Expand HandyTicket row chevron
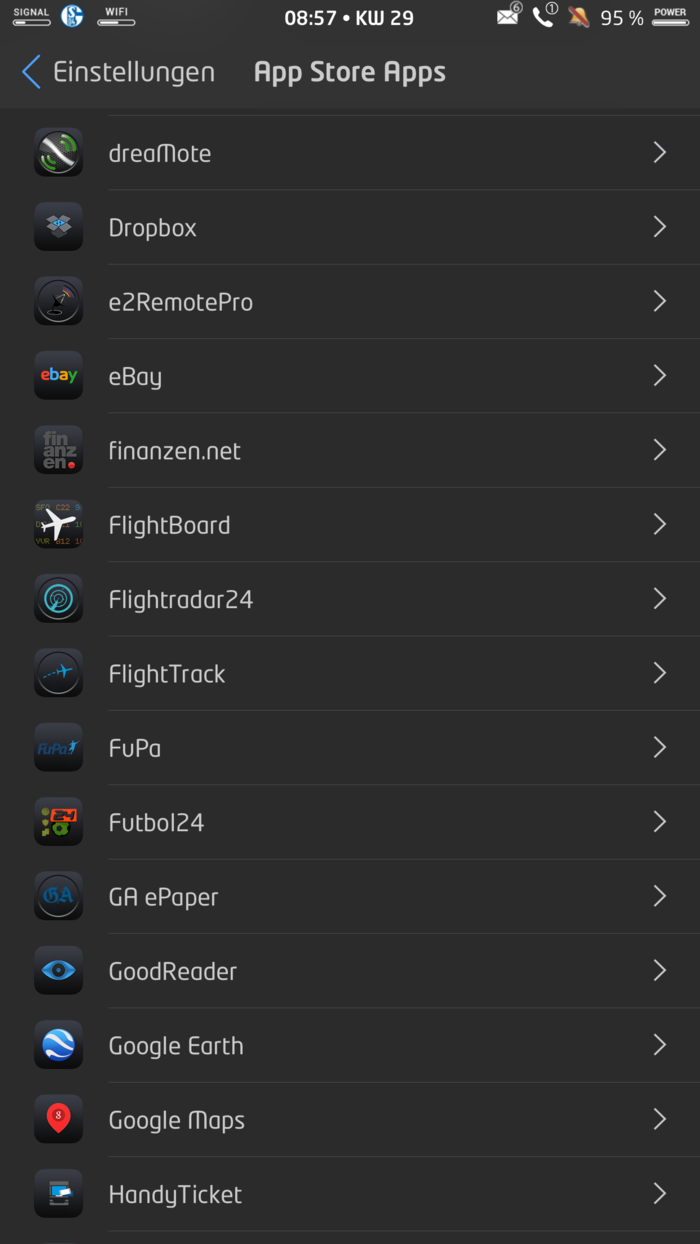The width and height of the screenshot is (700, 1244). click(x=659, y=1193)
